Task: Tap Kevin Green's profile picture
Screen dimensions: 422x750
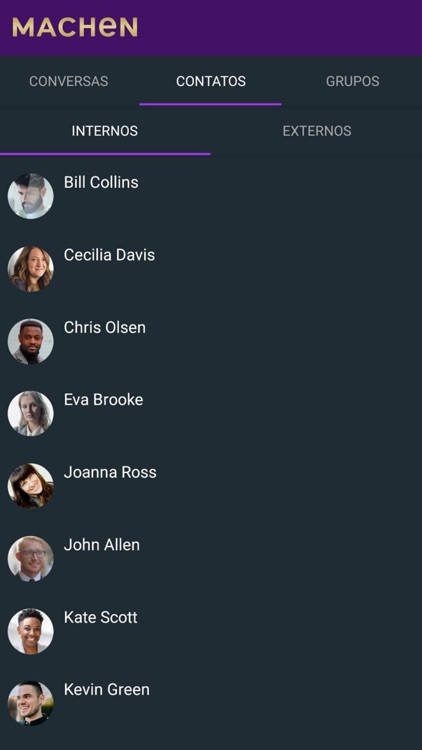Action: point(31,704)
